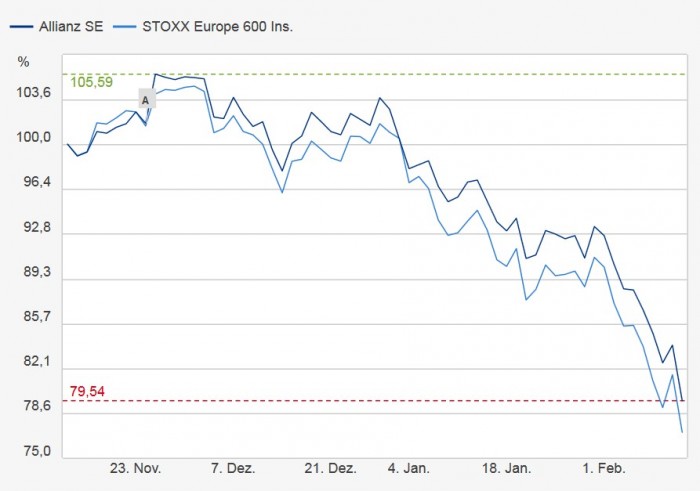
Task: Click the 18. Jan. date label
Action: click(x=506, y=468)
